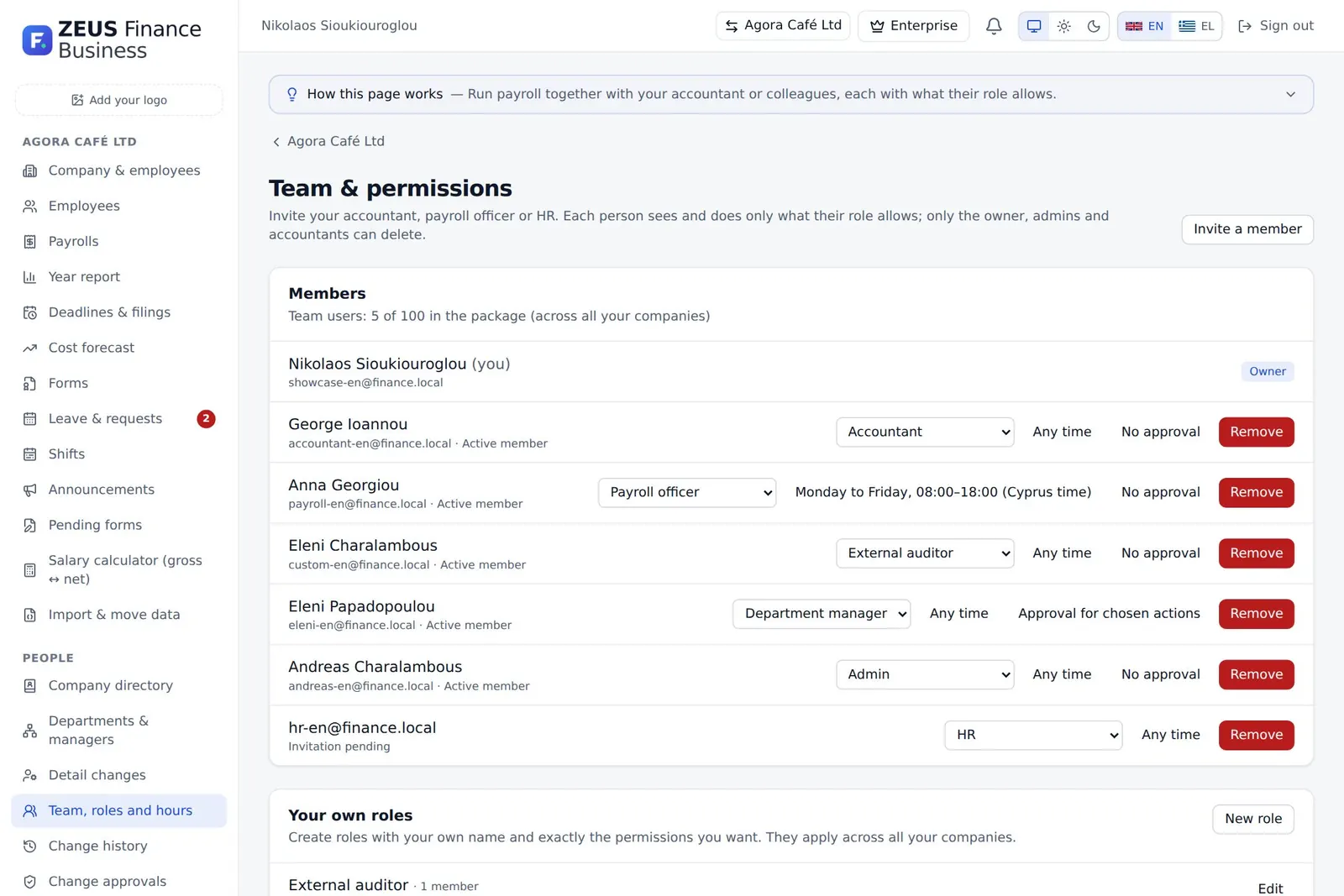The image size is (1344, 896).
Task: Click the Team, roles and hours icon
Action: click(x=30, y=811)
